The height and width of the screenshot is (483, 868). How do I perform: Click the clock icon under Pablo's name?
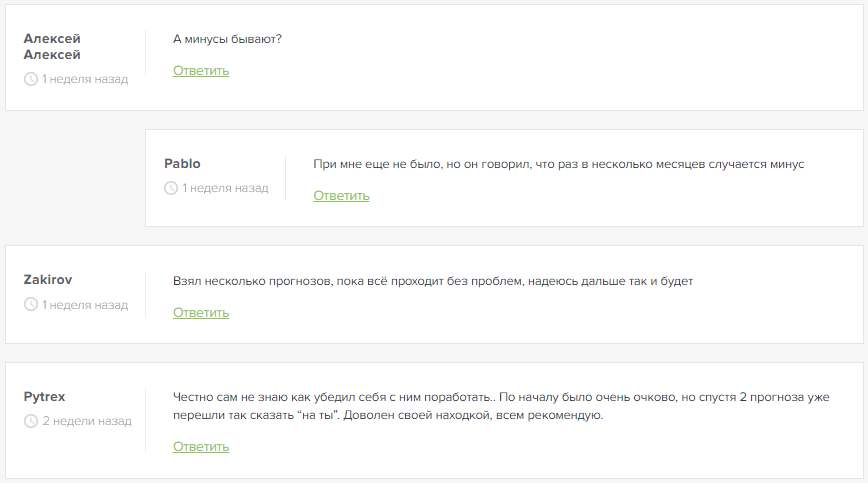[x=171, y=188]
